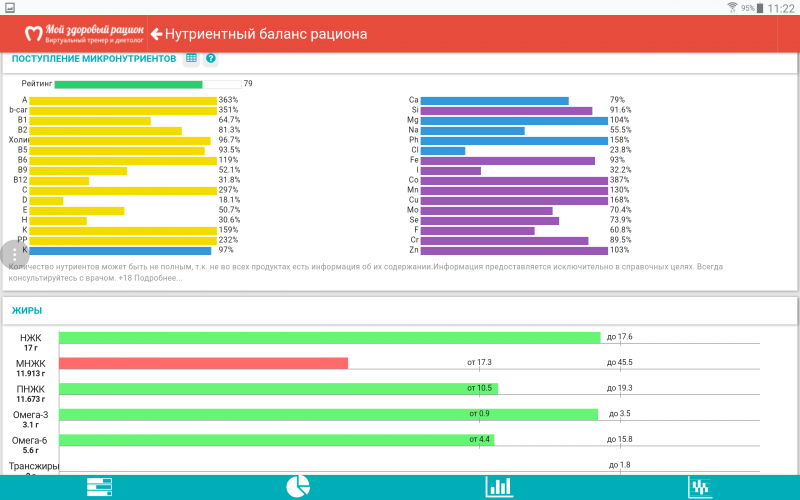Switch to the list view bottom tab
Image resolution: width=800 pixels, height=500 pixels.
click(x=99, y=487)
